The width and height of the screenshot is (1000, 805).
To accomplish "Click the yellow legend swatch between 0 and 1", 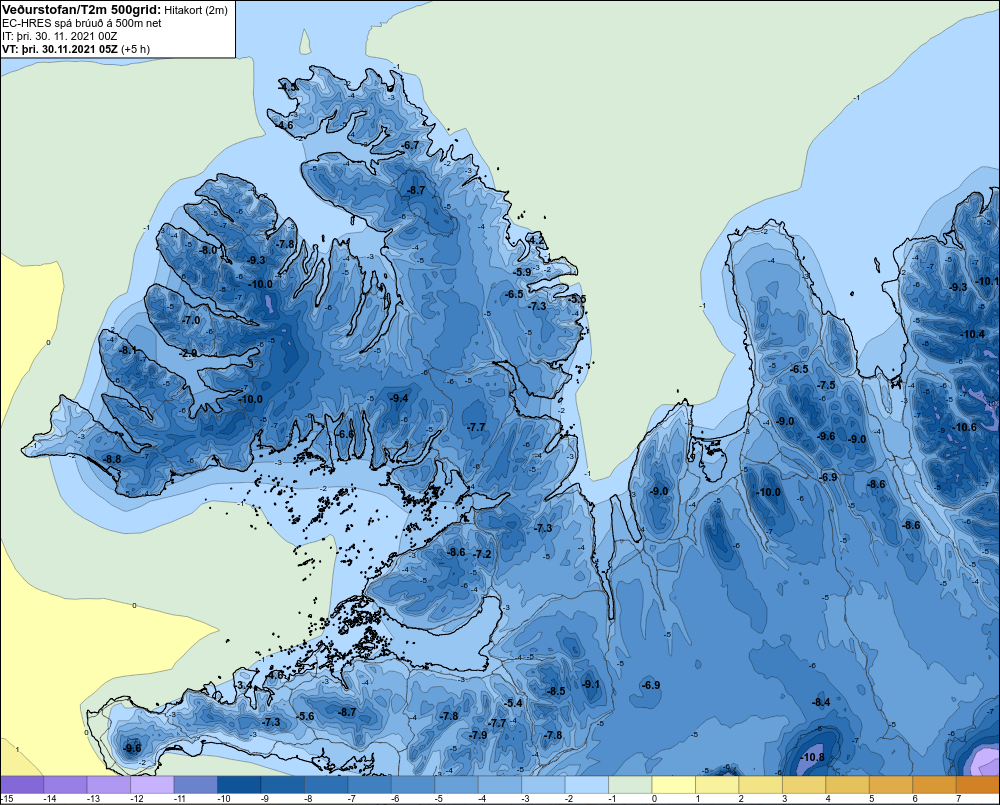I will click(x=674, y=785).
